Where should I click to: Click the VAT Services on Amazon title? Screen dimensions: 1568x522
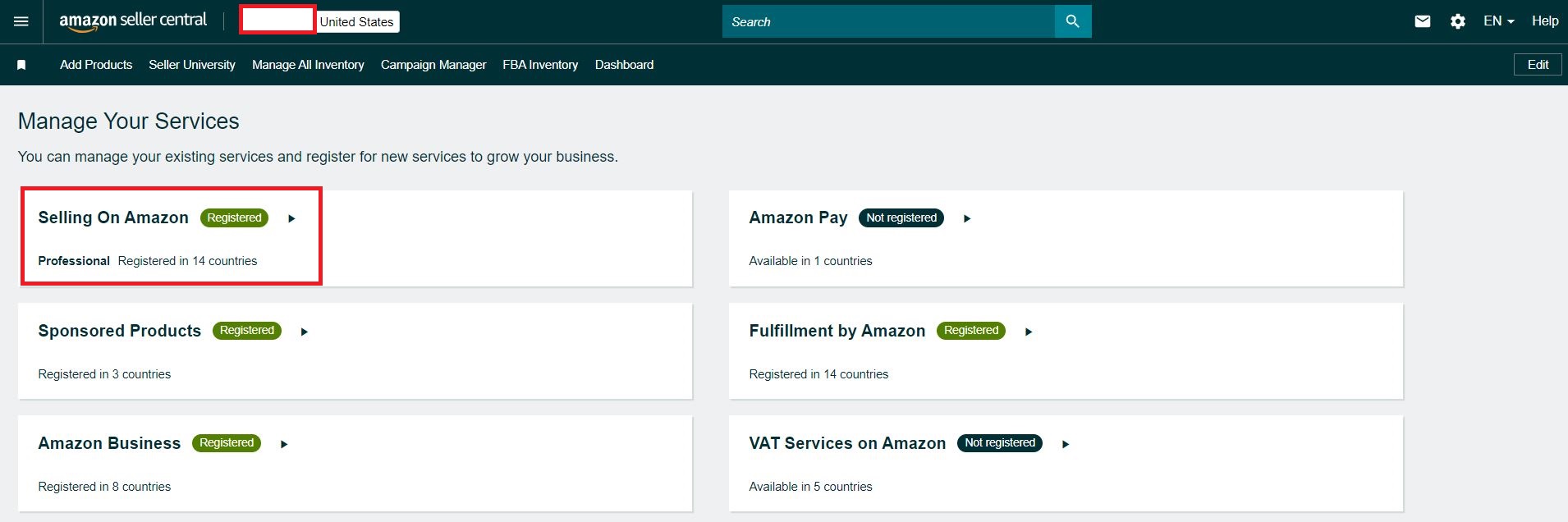click(x=847, y=443)
